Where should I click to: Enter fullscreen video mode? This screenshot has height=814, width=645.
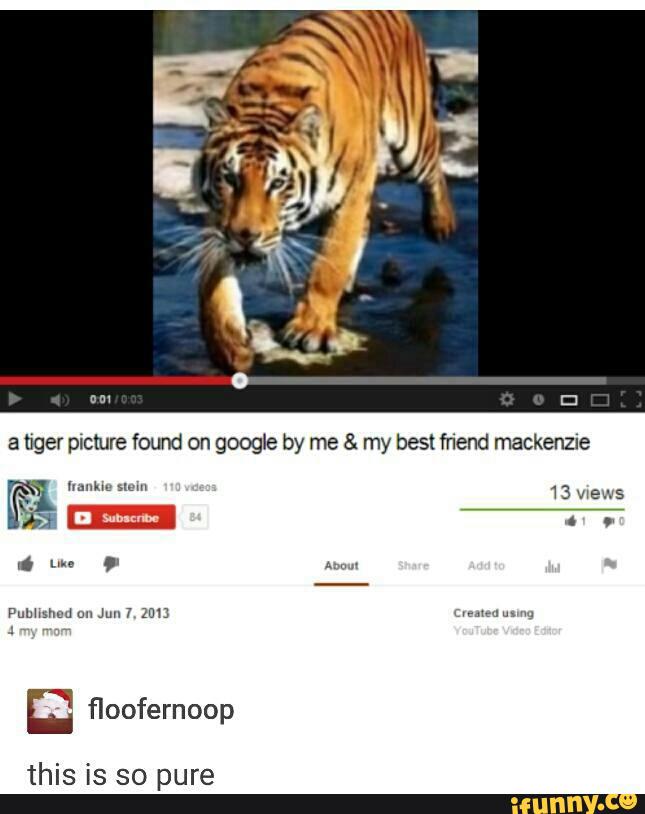click(631, 400)
